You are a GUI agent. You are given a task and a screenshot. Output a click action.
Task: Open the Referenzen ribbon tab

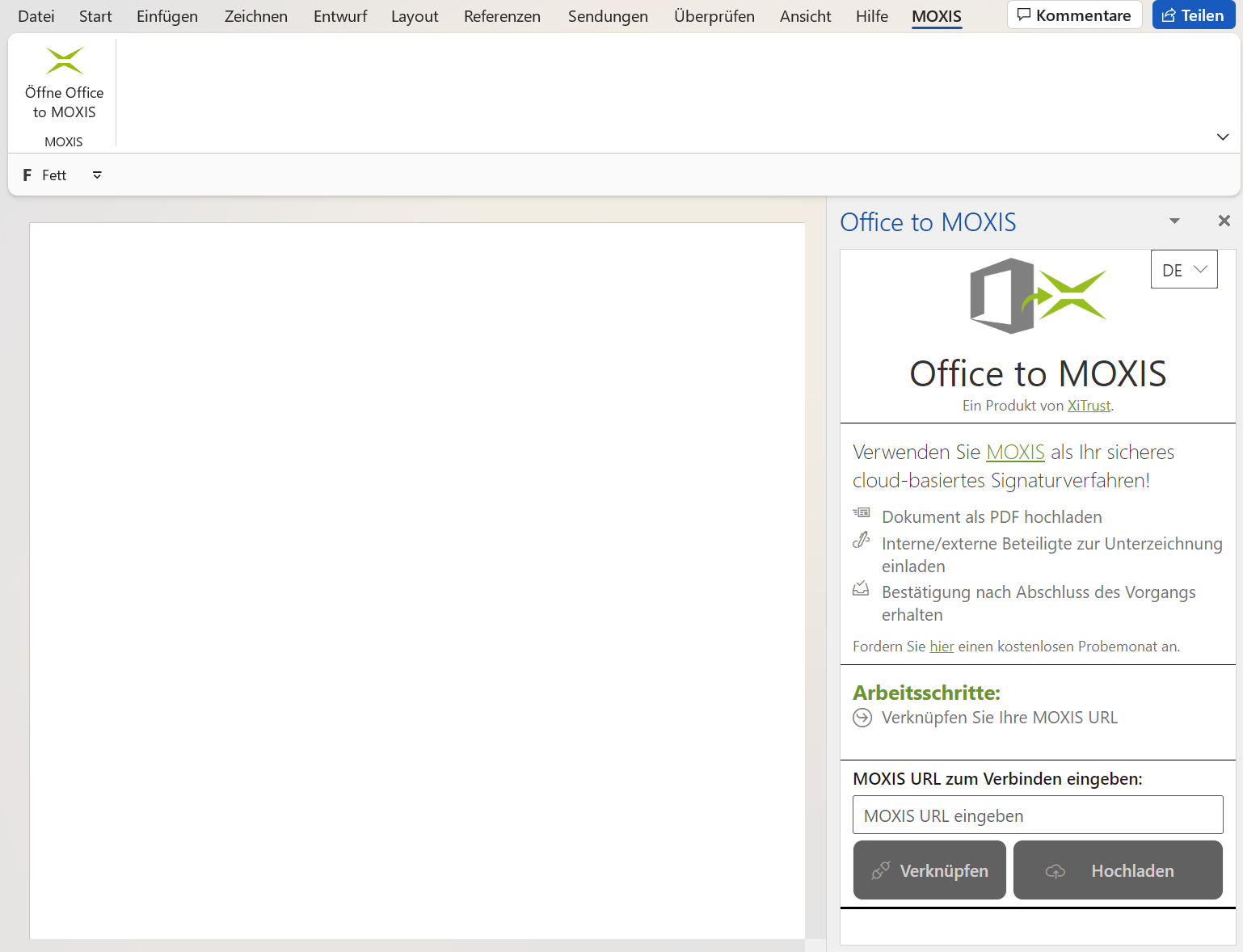502,15
